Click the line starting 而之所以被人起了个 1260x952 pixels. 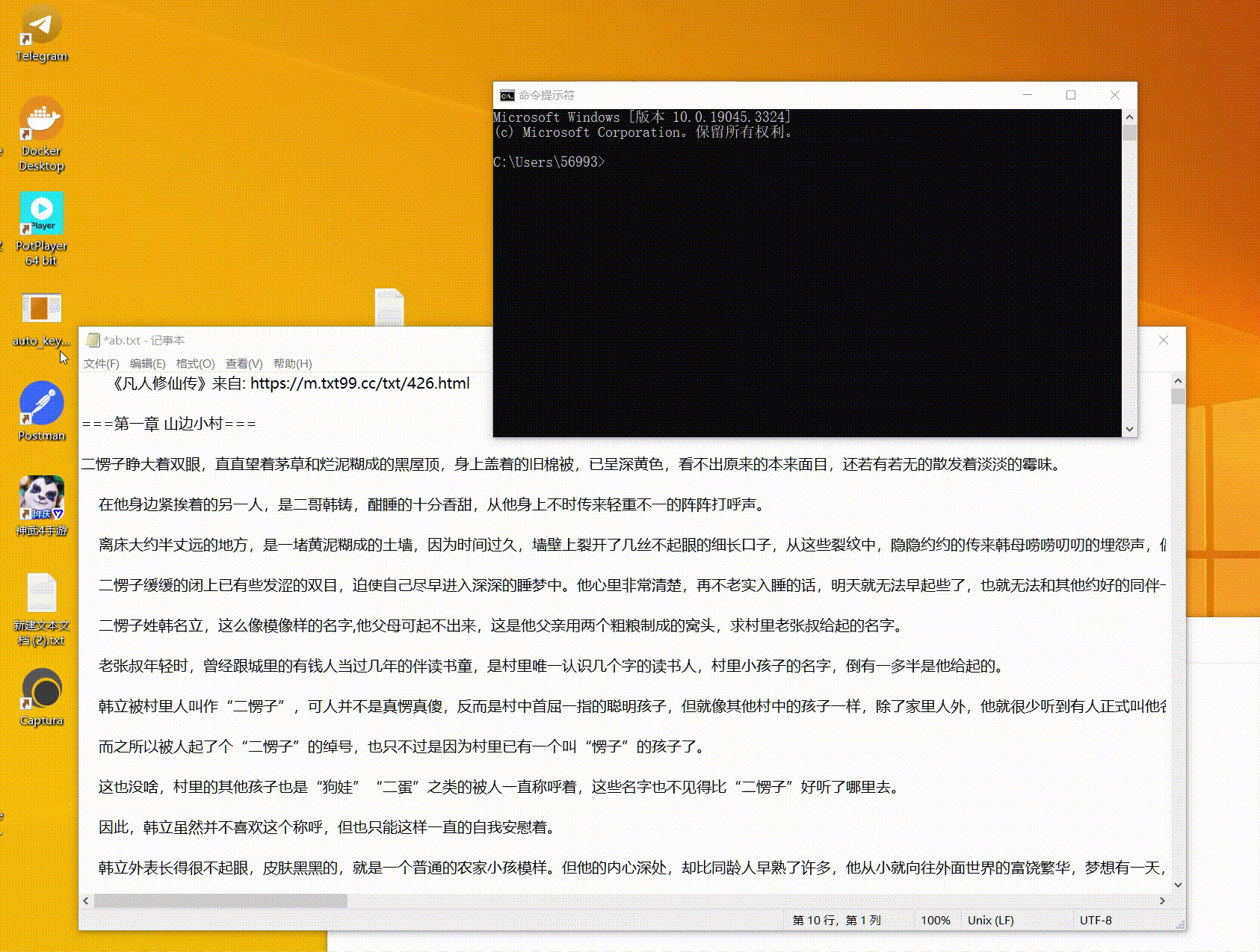pyautogui.click(x=402, y=747)
